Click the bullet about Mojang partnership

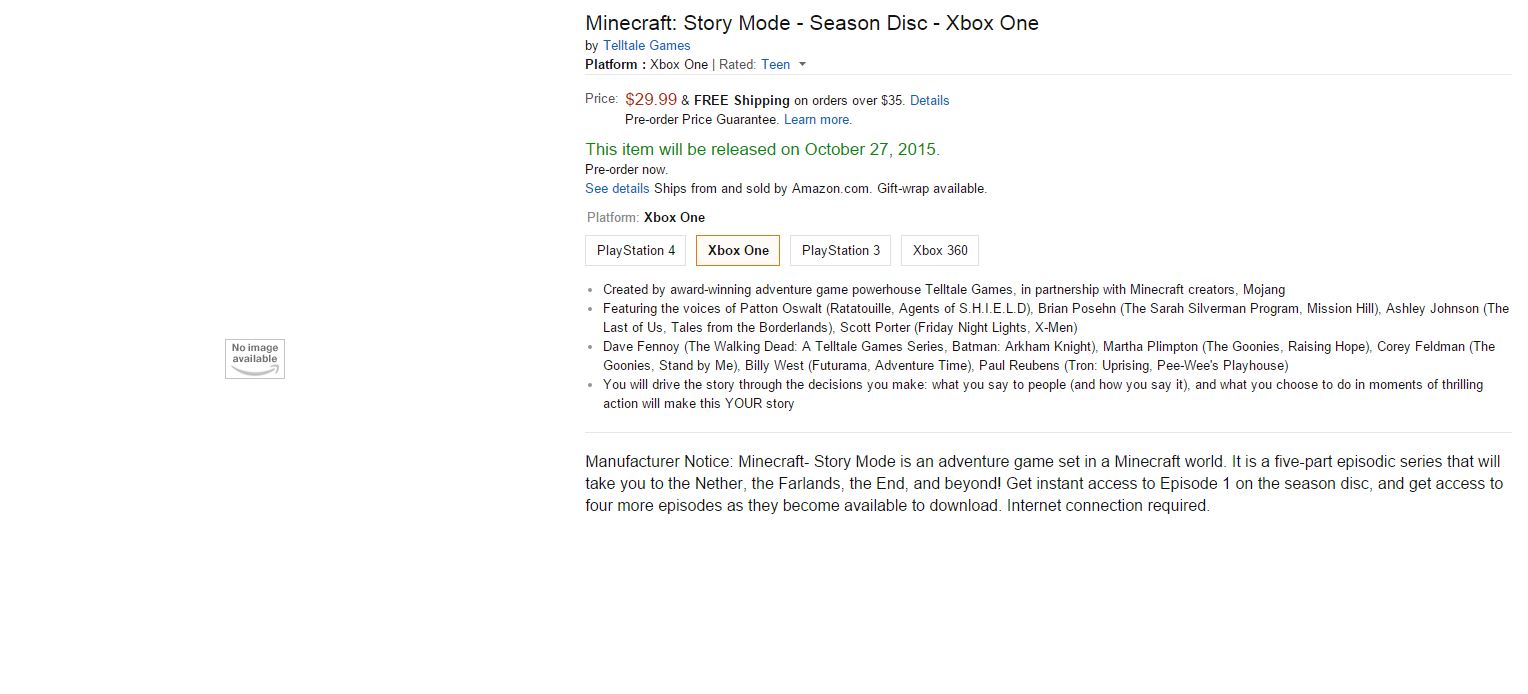[943, 289]
